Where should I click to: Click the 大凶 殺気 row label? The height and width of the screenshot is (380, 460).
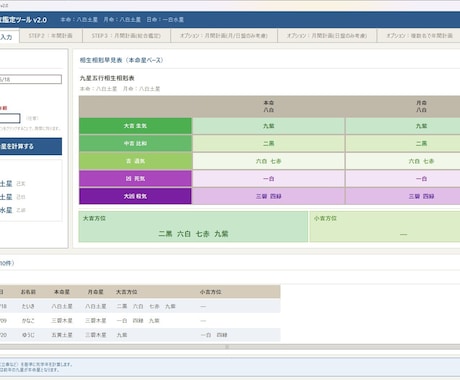[x=135, y=196]
